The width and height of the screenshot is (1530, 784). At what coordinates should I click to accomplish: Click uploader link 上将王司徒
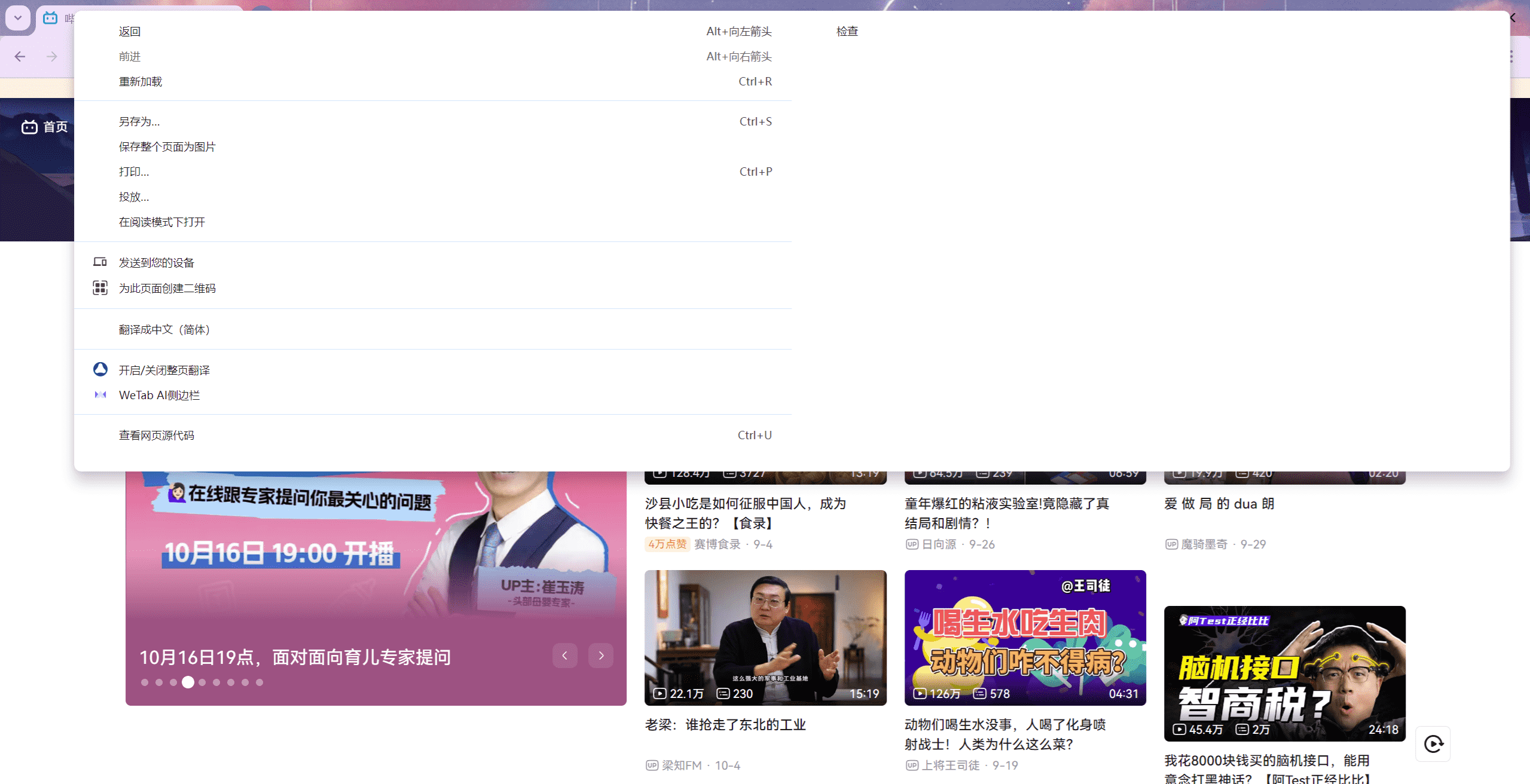[x=950, y=765]
